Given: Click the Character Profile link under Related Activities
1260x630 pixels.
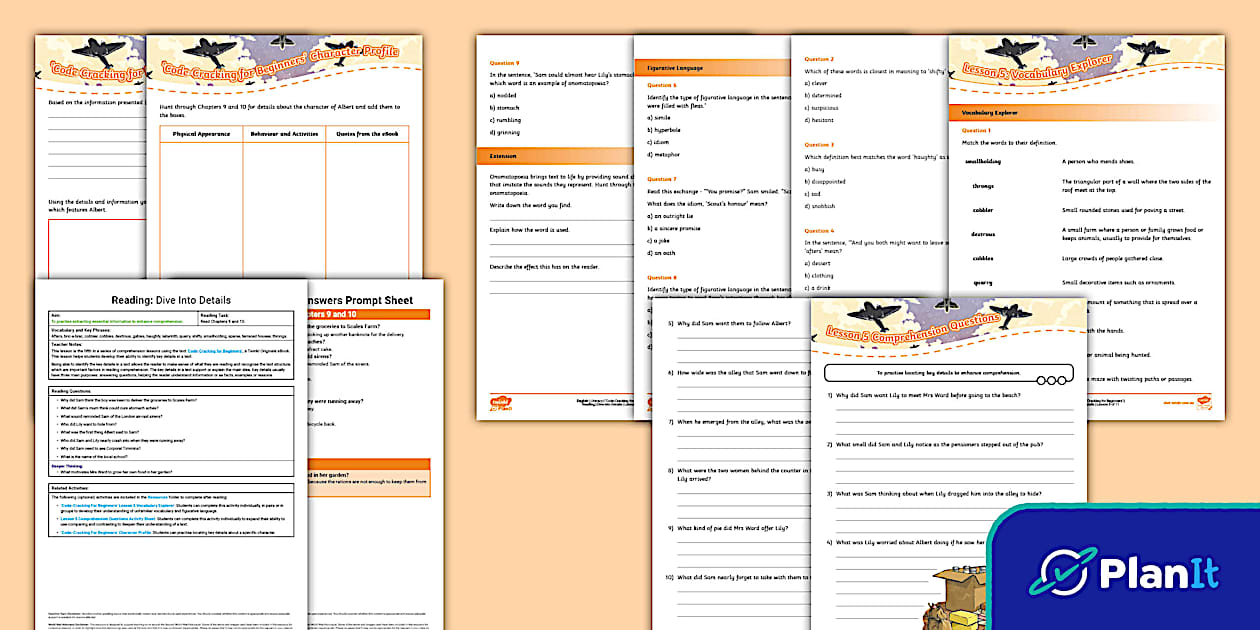Looking at the screenshot, I should point(107,534).
